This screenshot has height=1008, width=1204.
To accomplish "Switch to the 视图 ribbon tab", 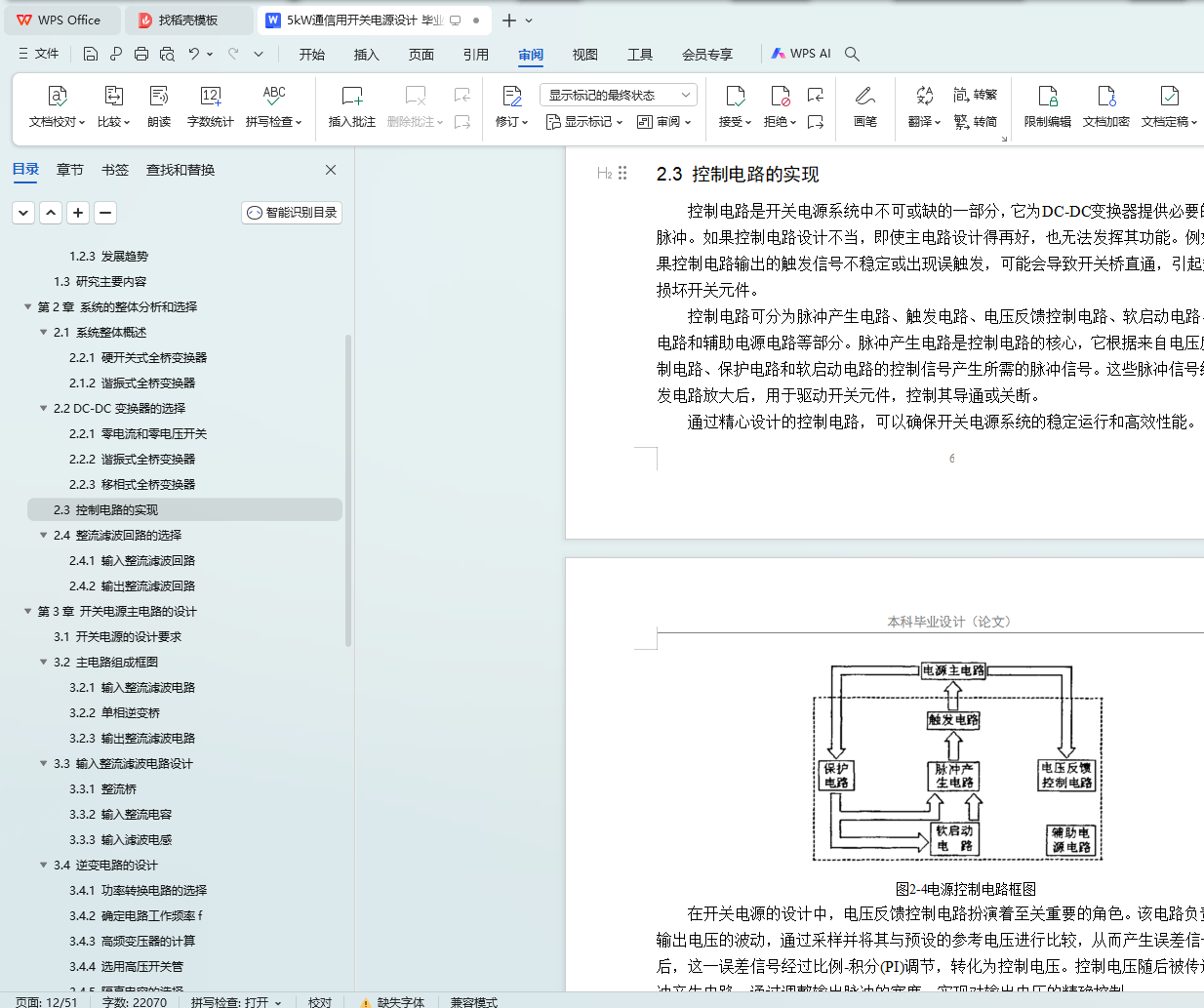I will (x=585, y=55).
